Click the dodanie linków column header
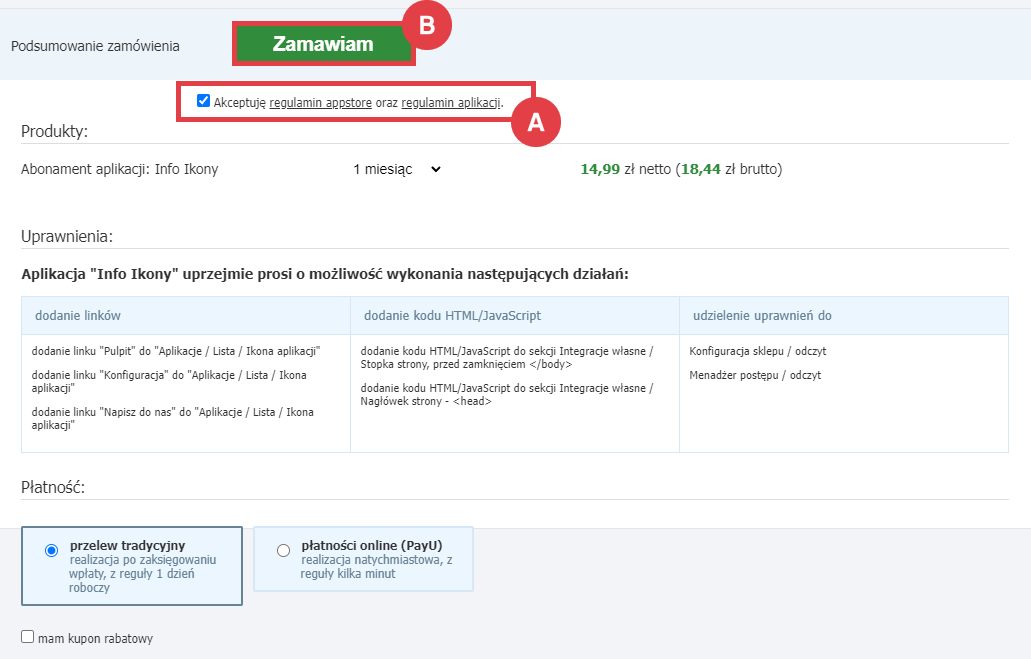The height and width of the screenshot is (659, 1031). (78, 316)
